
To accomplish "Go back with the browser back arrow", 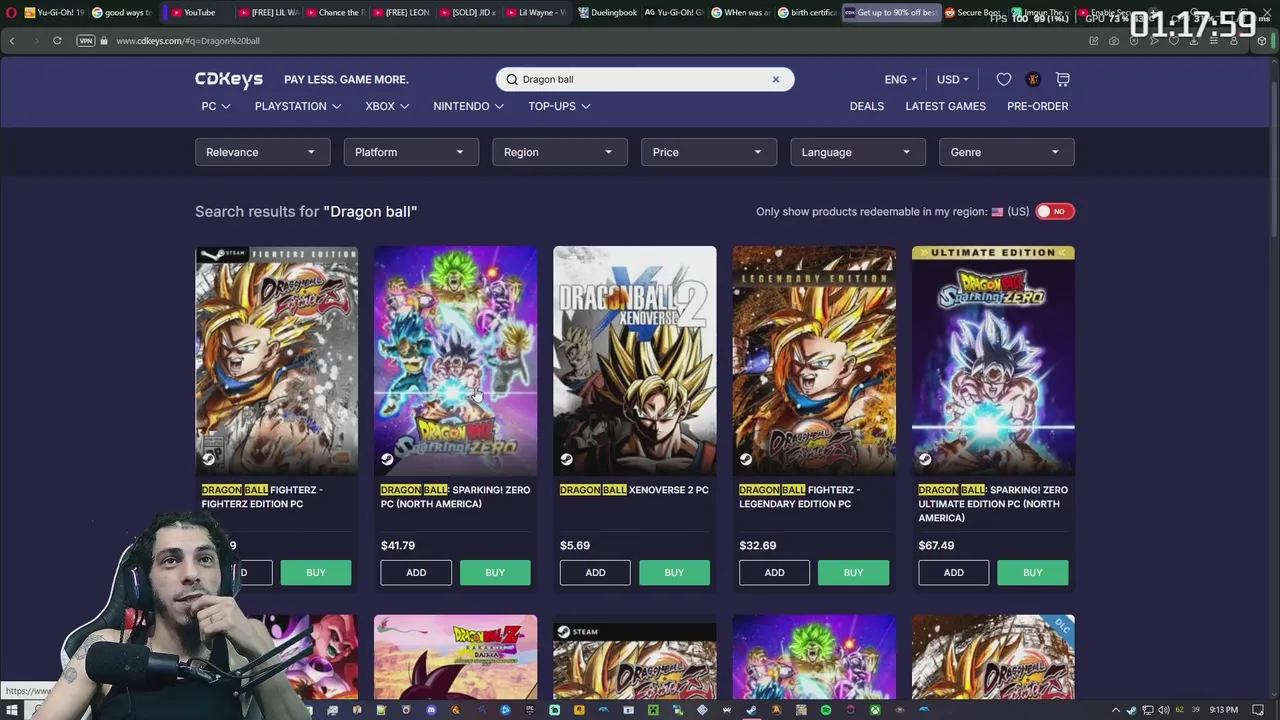I will click(x=12, y=41).
